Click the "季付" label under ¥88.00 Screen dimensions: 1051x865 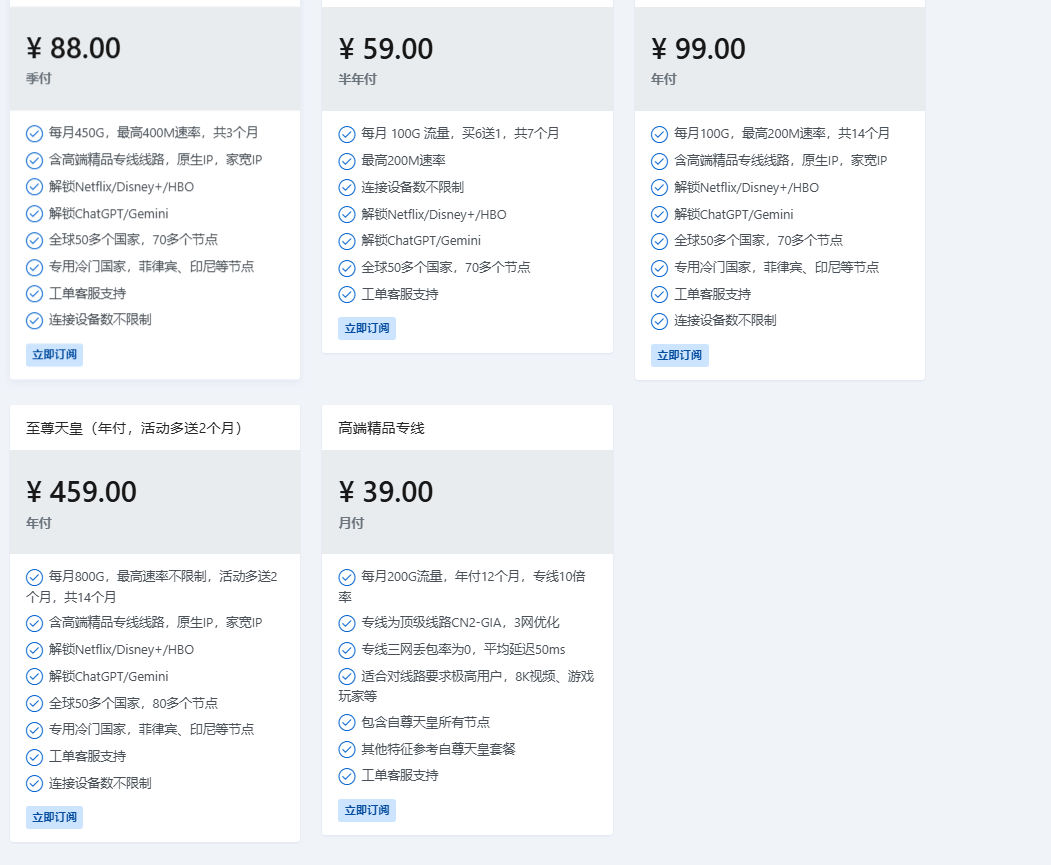pyautogui.click(x=37, y=78)
